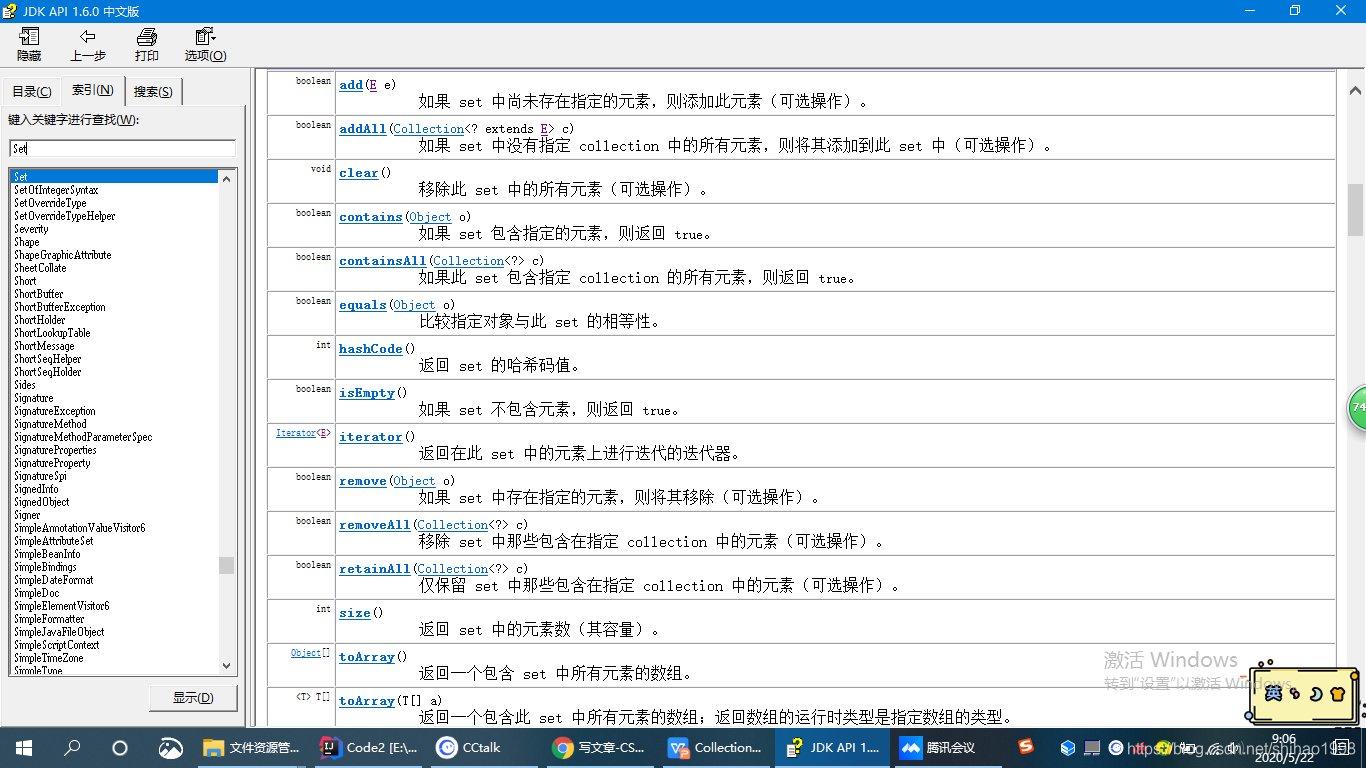Switch to the 搜索 (Search) tab
Image resolution: width=1366 pixels, height=768 pixels.
(152, 90)
